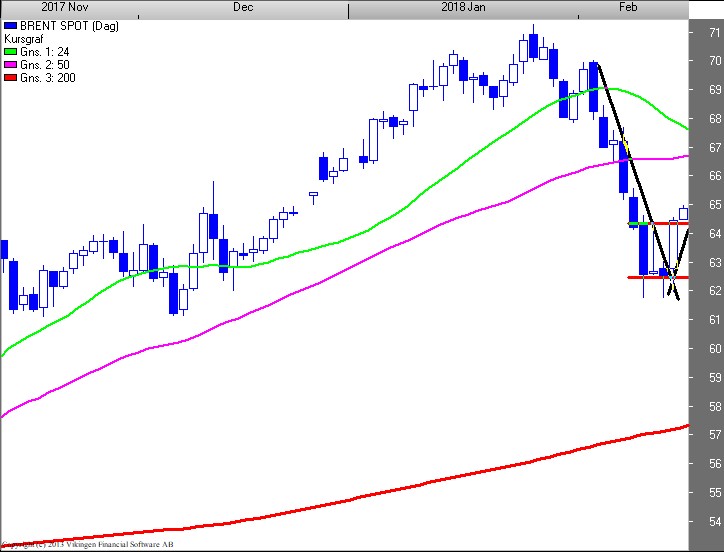The width and height of the screenshot is (724, 552).
Task: Click the blue BRENT SPOT legend swatch
Action: coord(10,26)
